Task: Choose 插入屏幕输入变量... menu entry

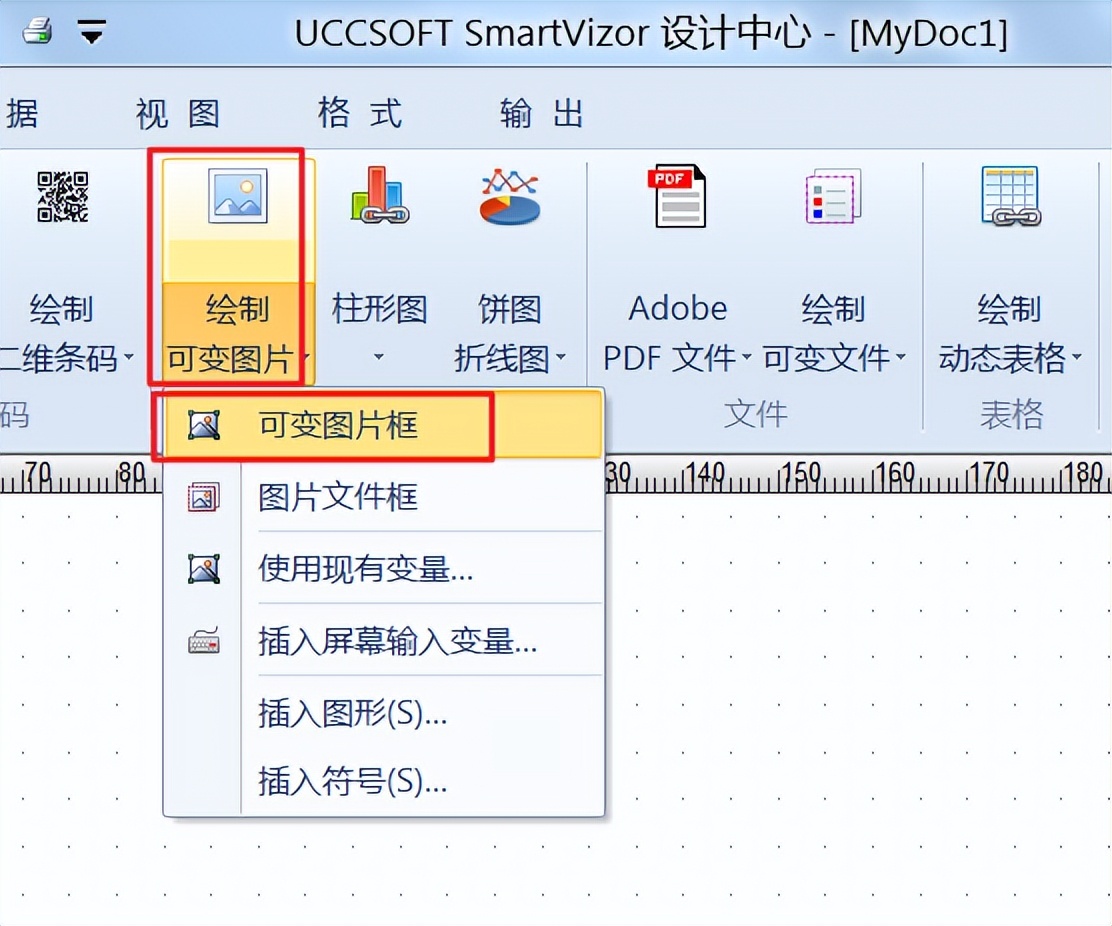Action: (383, 641)
